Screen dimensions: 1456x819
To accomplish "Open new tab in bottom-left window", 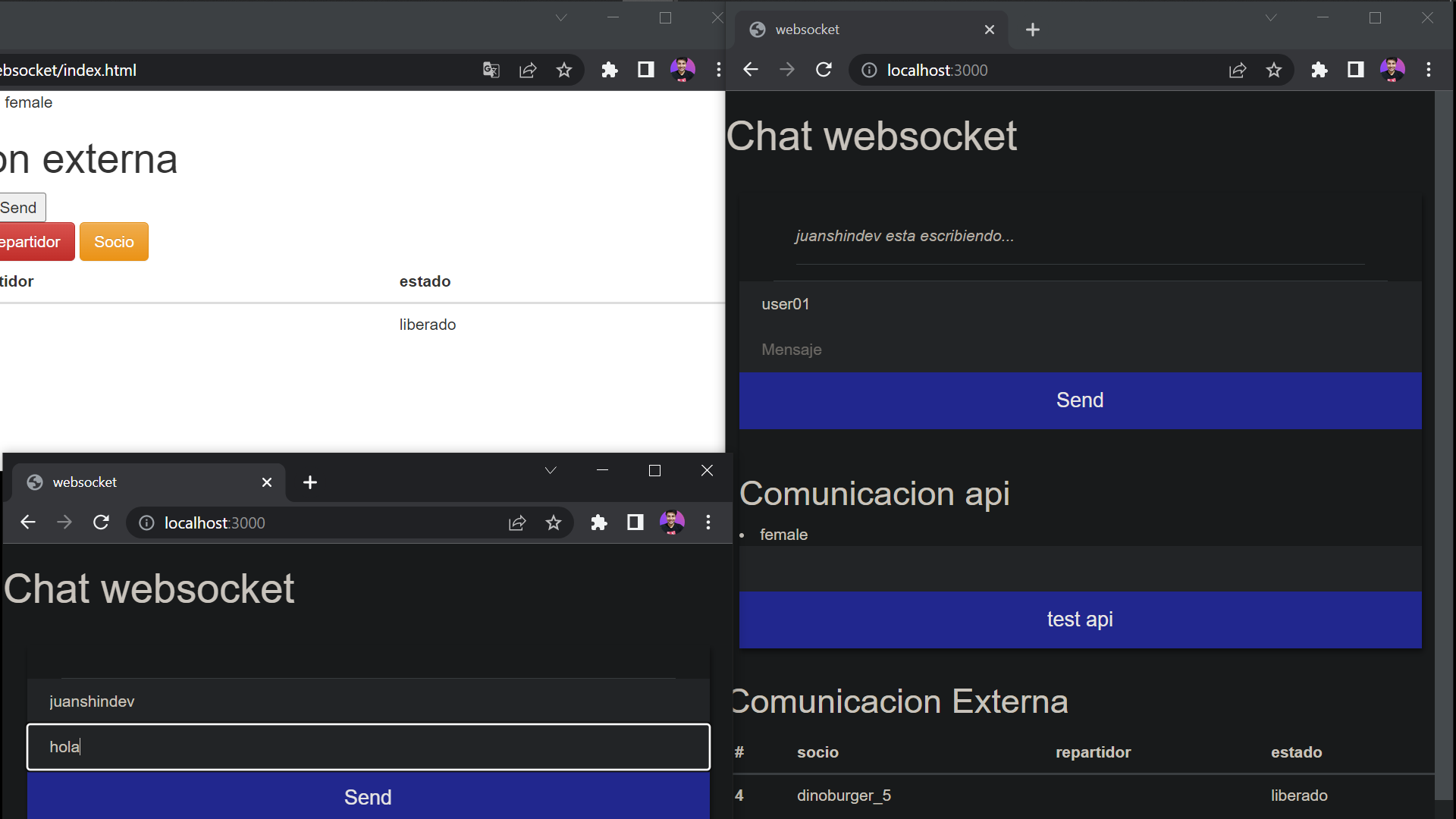I will (310, 482).
